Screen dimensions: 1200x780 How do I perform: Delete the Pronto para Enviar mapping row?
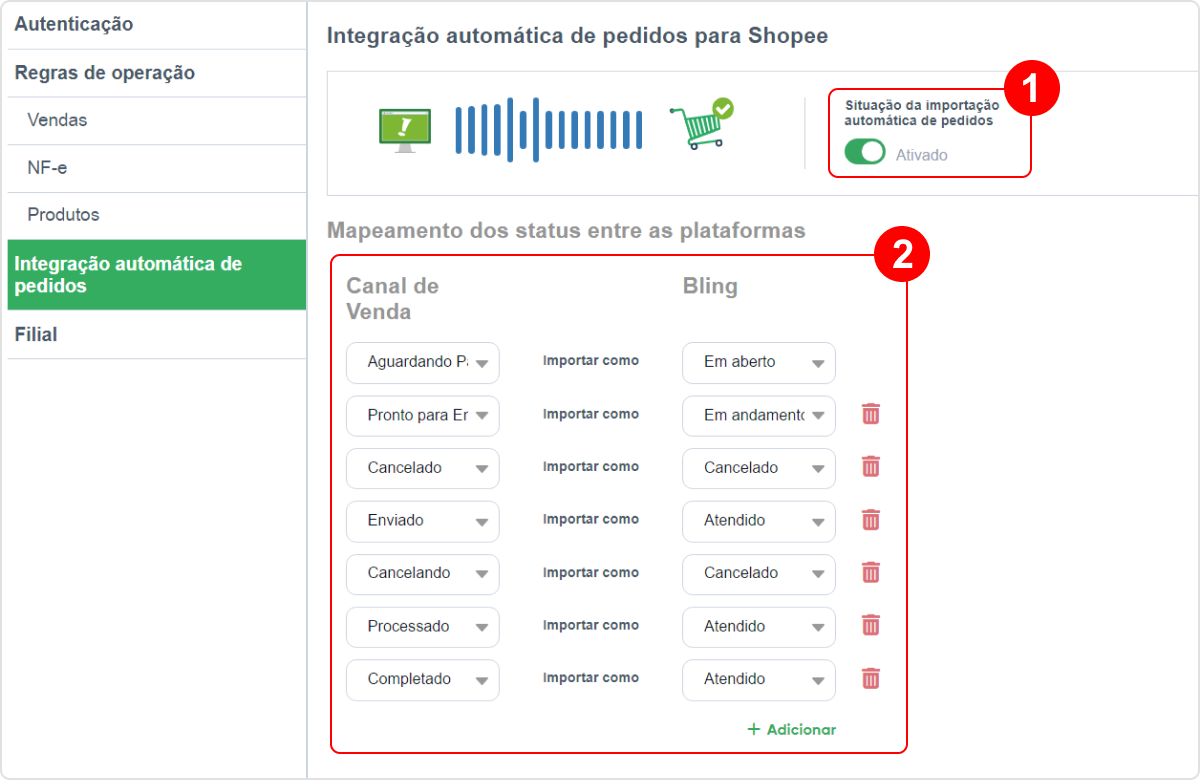click(x=871, y=414)
